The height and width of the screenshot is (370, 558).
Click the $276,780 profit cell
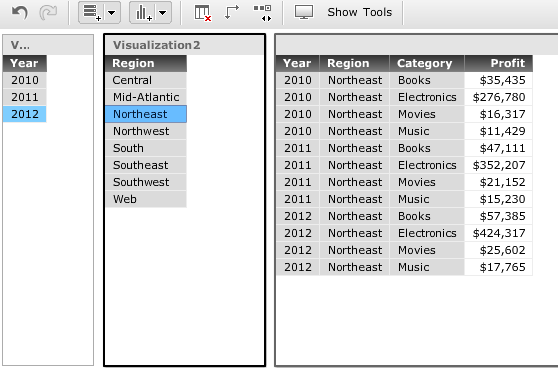click(x=499, y=97)
